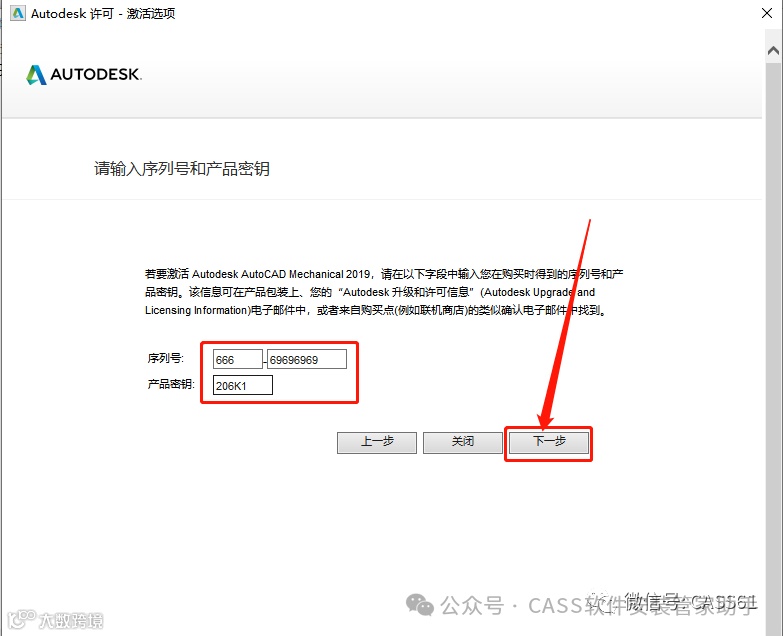Click the scrollbar up arrow

[773, 50]
